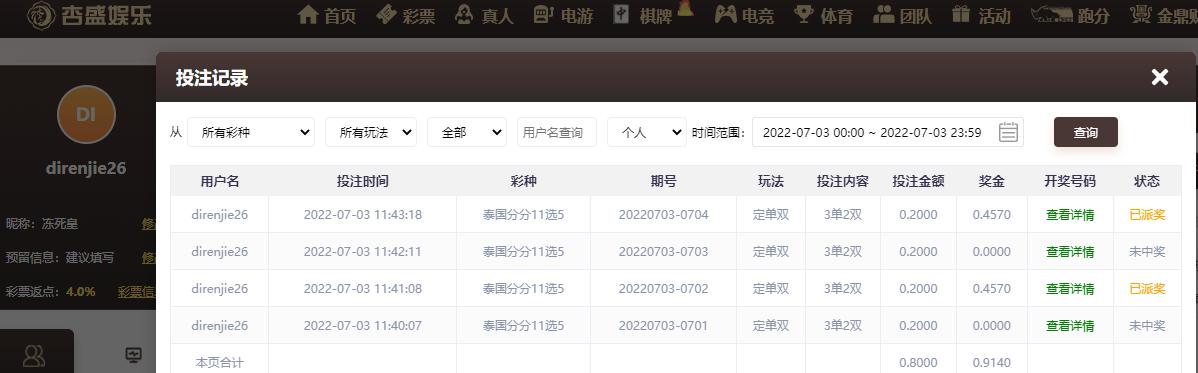View 查看详情 for period 20220703-0701
Viewport: 1198px width, 373px height.
(1070, 326)
